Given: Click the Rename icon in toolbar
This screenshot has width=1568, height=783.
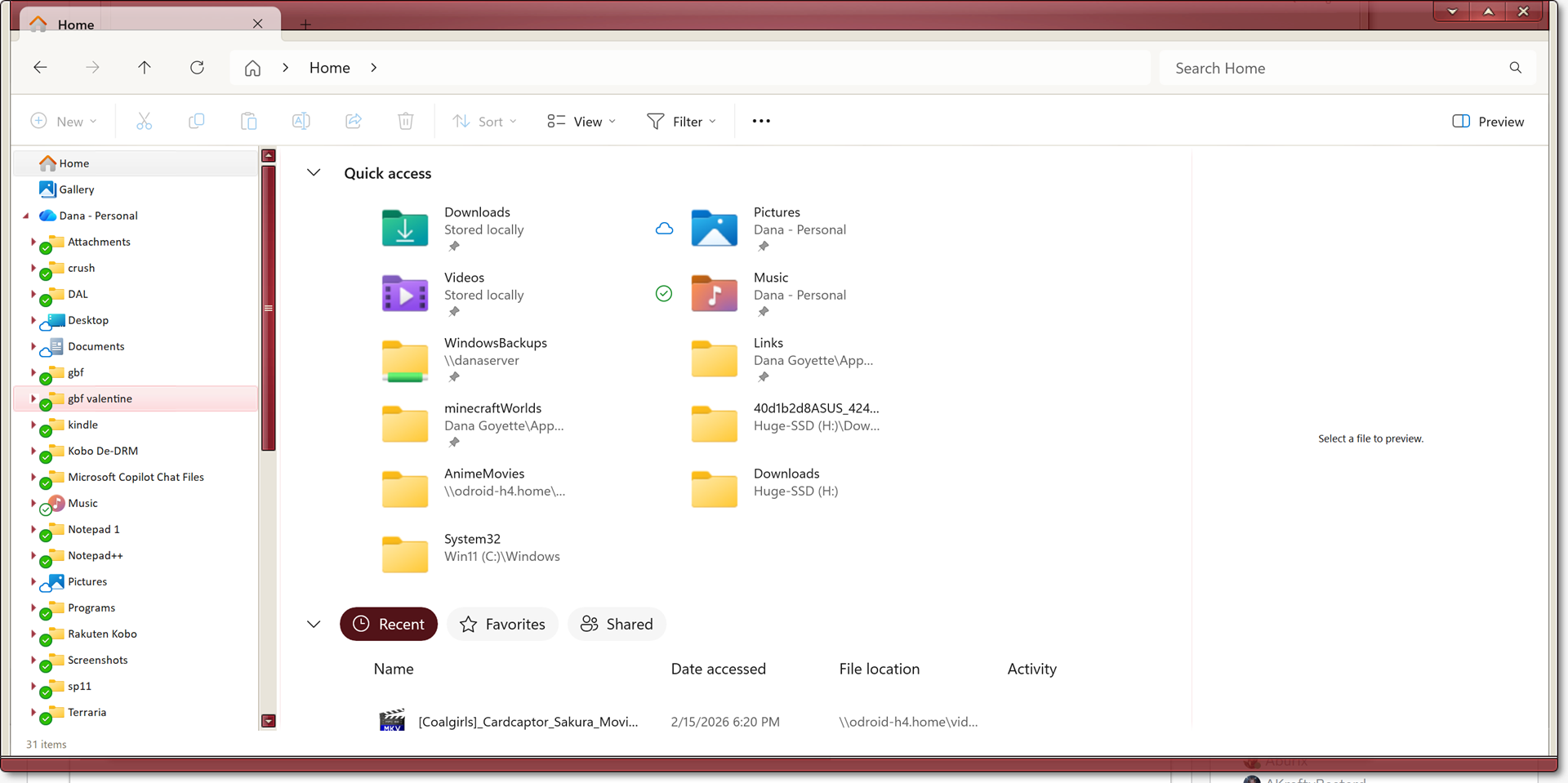Looking at the screenshot, I should pyautogui.click(x=301, y=122).
